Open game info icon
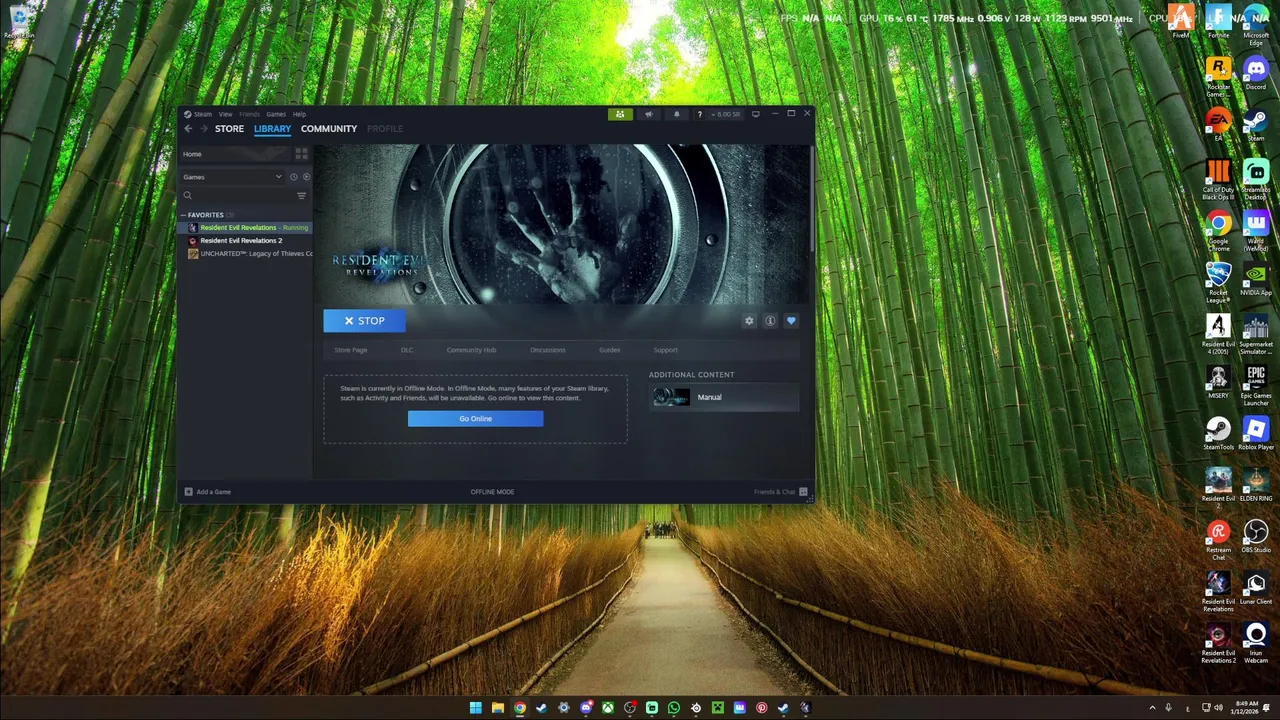 (770, 321)
